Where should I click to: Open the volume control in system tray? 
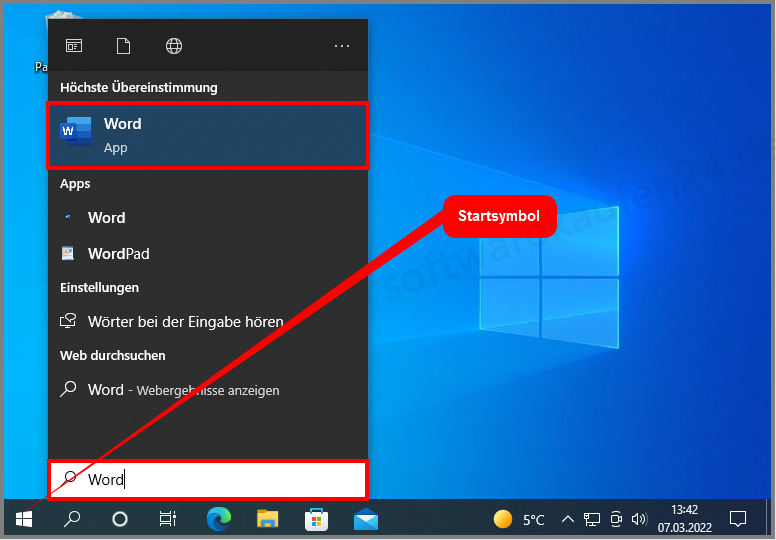tap(639, 519)
